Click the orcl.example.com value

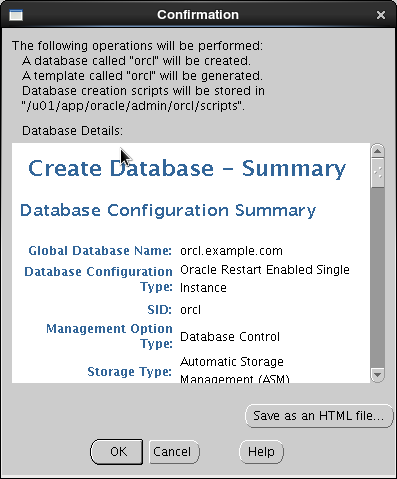click(x=231, y=251)
